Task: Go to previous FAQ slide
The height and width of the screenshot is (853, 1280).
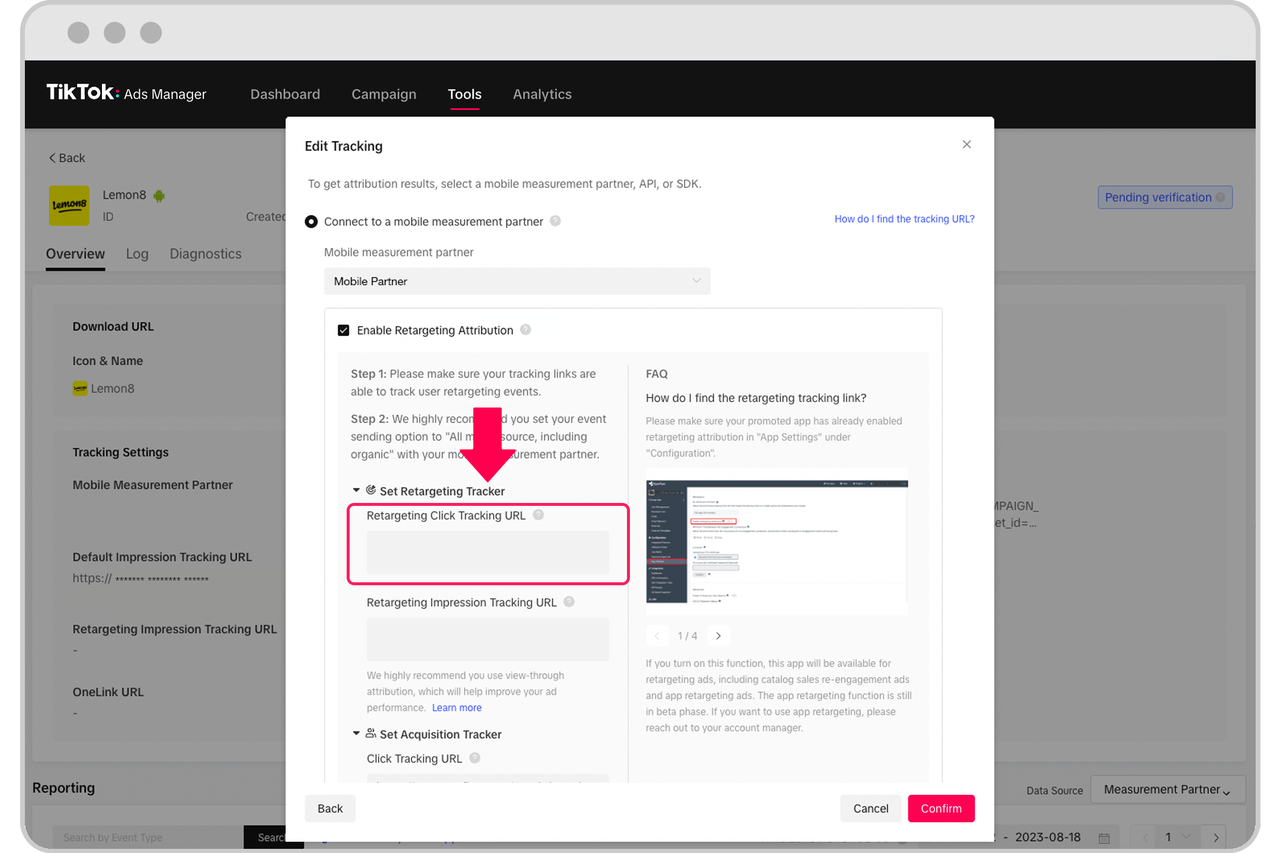Action: 658,636
